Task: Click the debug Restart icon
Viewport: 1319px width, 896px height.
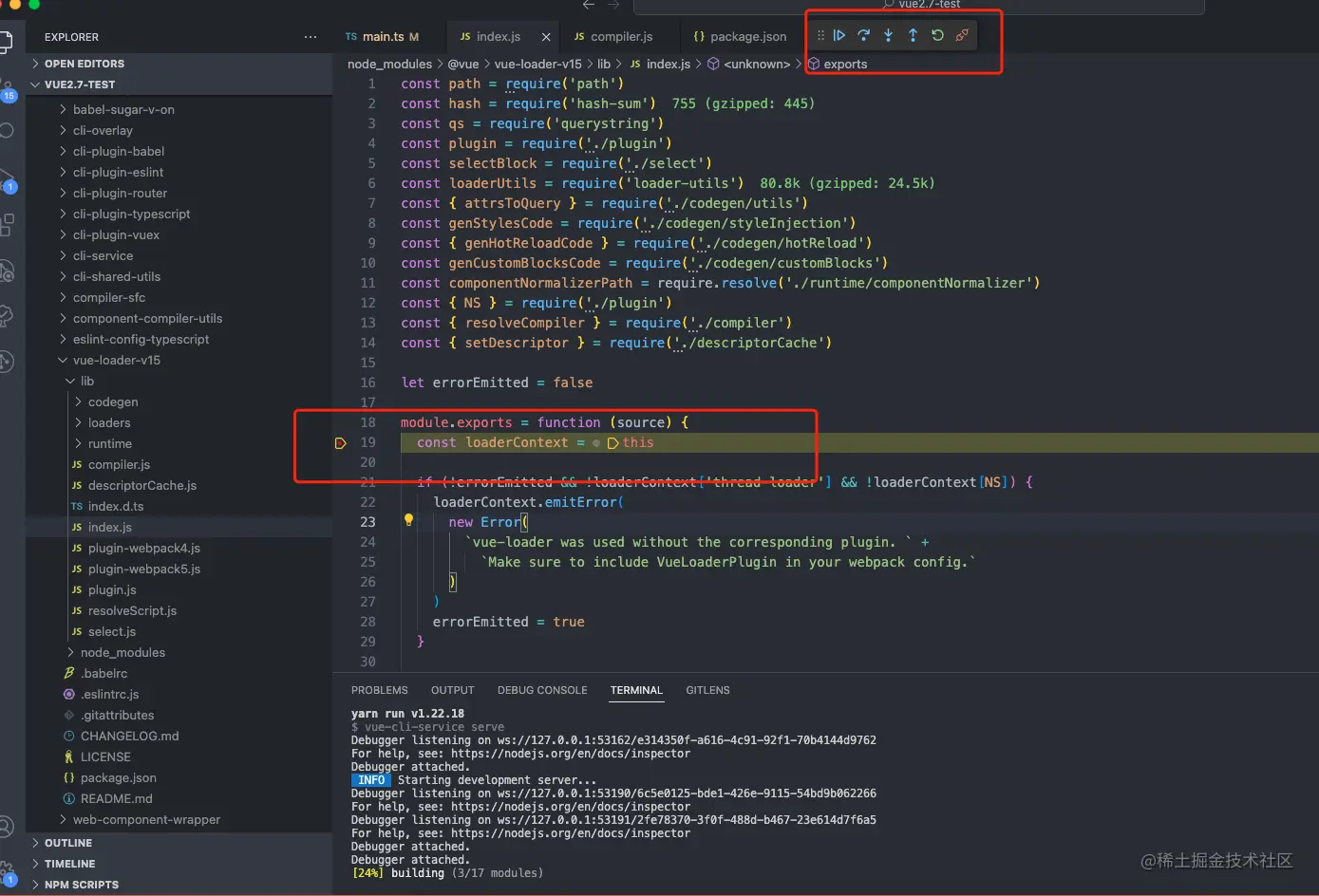Action: coord(938,35)
